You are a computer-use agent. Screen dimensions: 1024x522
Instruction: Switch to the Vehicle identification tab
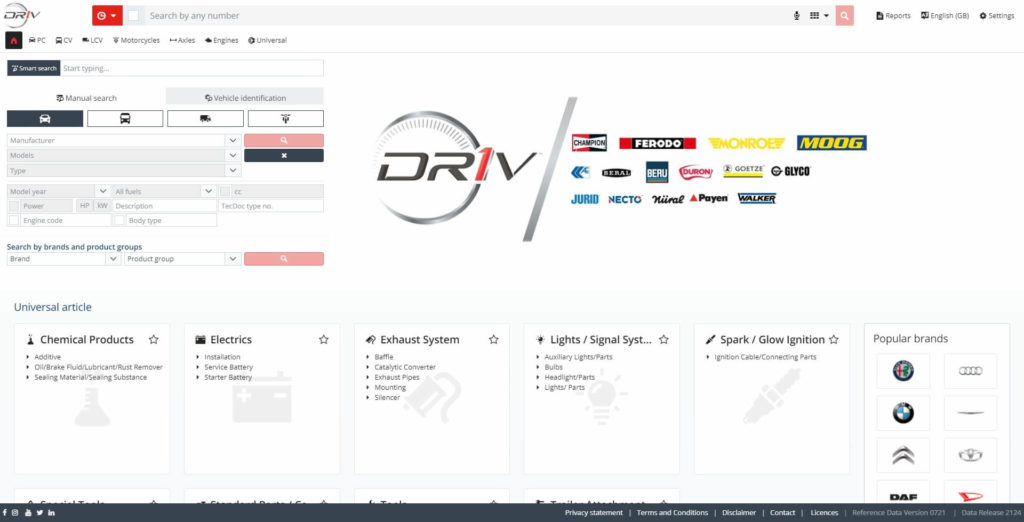click(245, 98)
